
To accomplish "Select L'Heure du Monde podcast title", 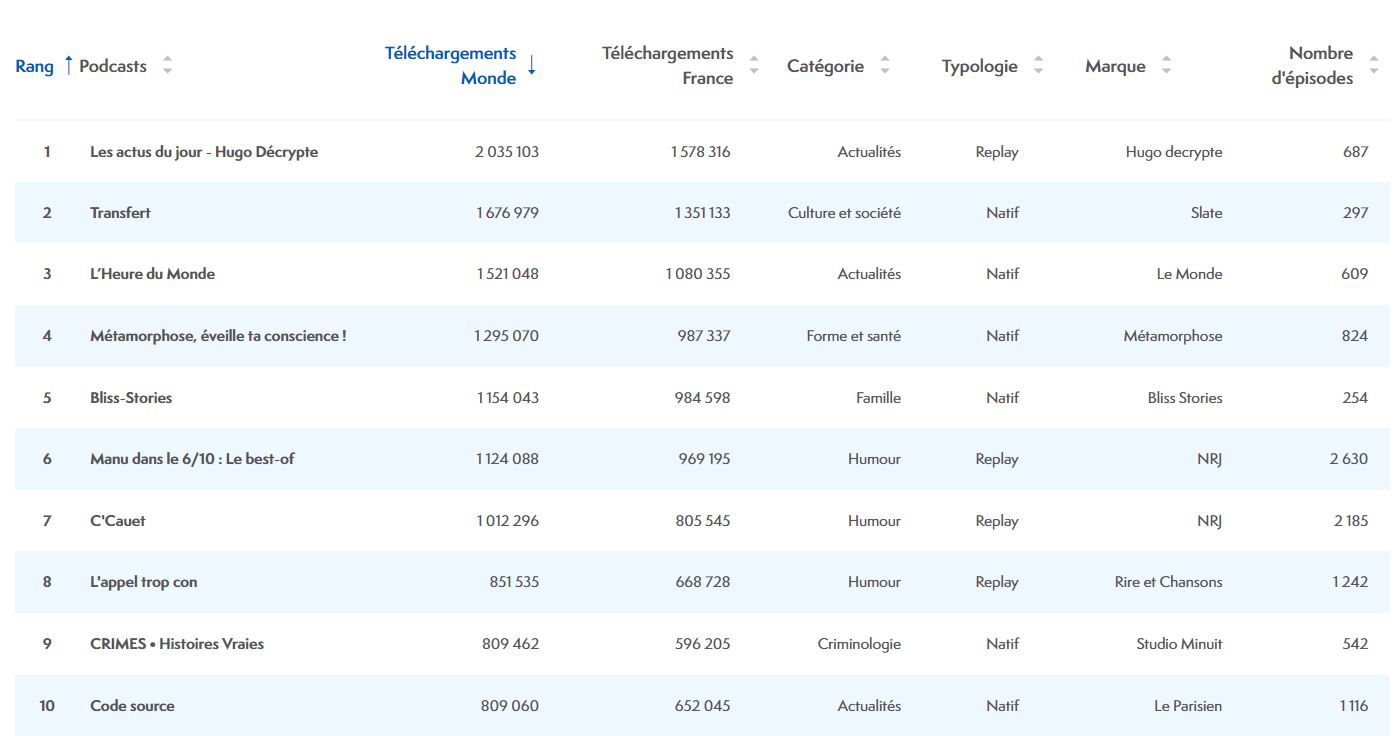I will pos(152,274).
